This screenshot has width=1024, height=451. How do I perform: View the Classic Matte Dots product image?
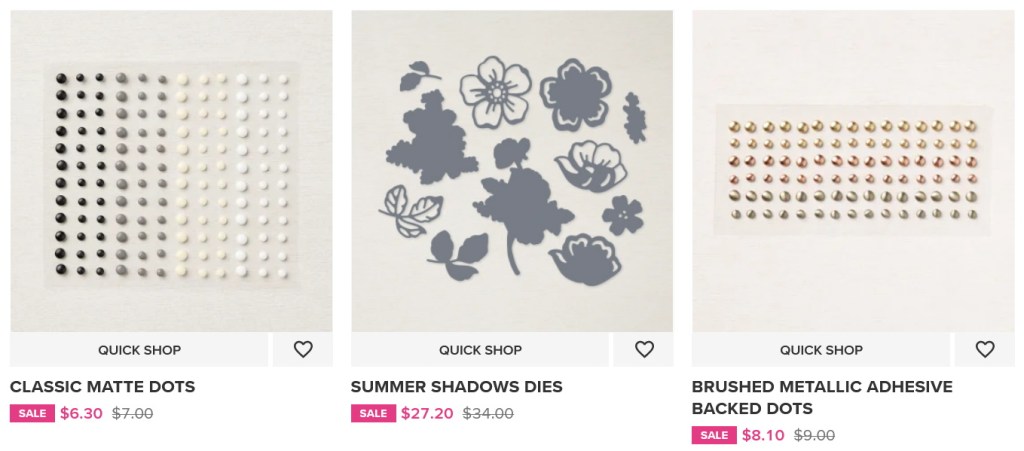click(x=171, y=170)
